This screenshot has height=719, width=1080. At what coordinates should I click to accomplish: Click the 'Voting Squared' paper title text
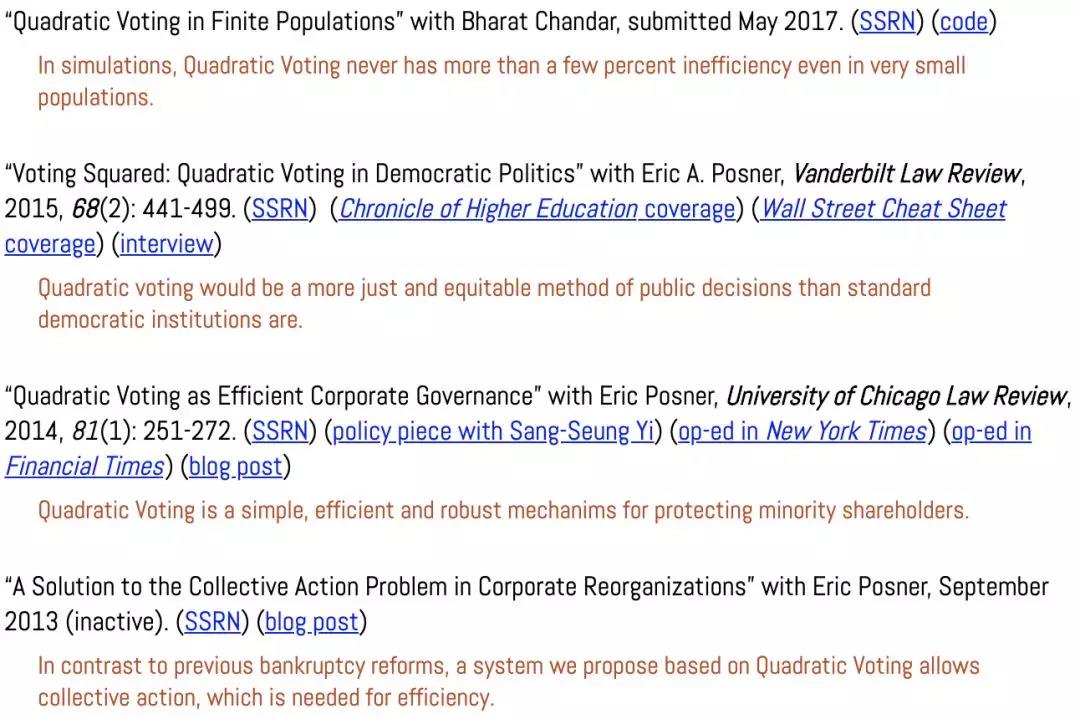pyautogui.click(x=294, y=173)
